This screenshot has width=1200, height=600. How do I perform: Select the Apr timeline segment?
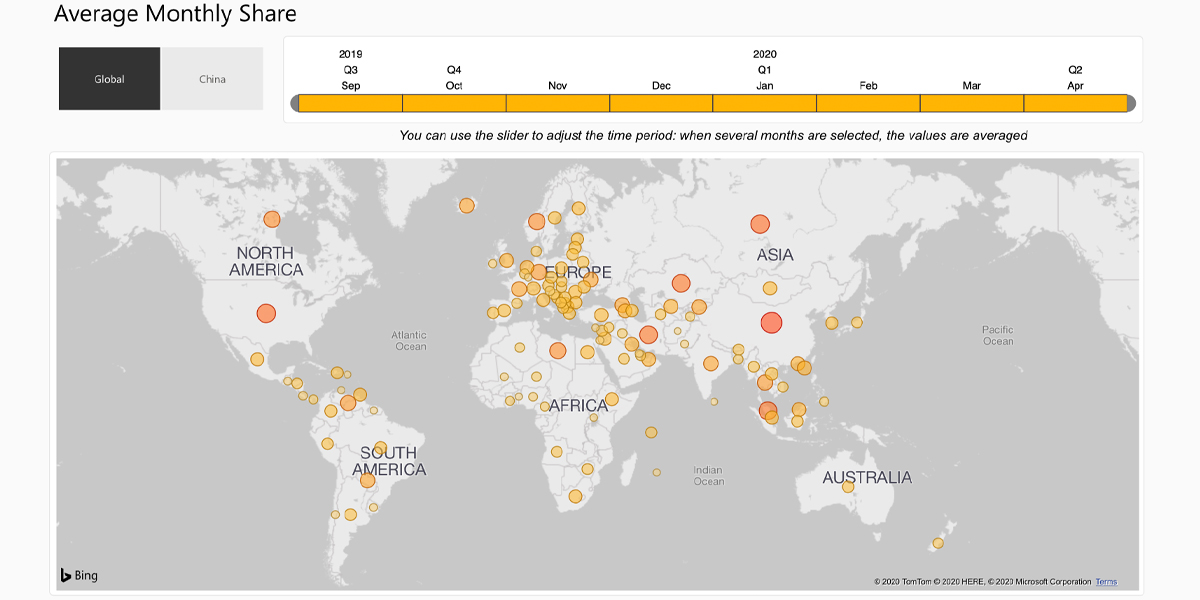pyautogui.click(x=1076, y=103)
